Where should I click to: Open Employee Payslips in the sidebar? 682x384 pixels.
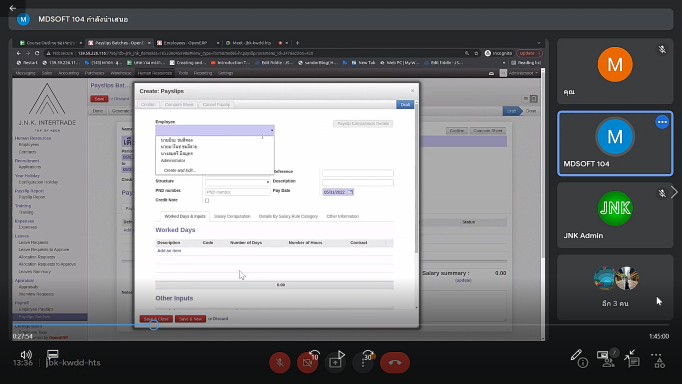(36, 309)
